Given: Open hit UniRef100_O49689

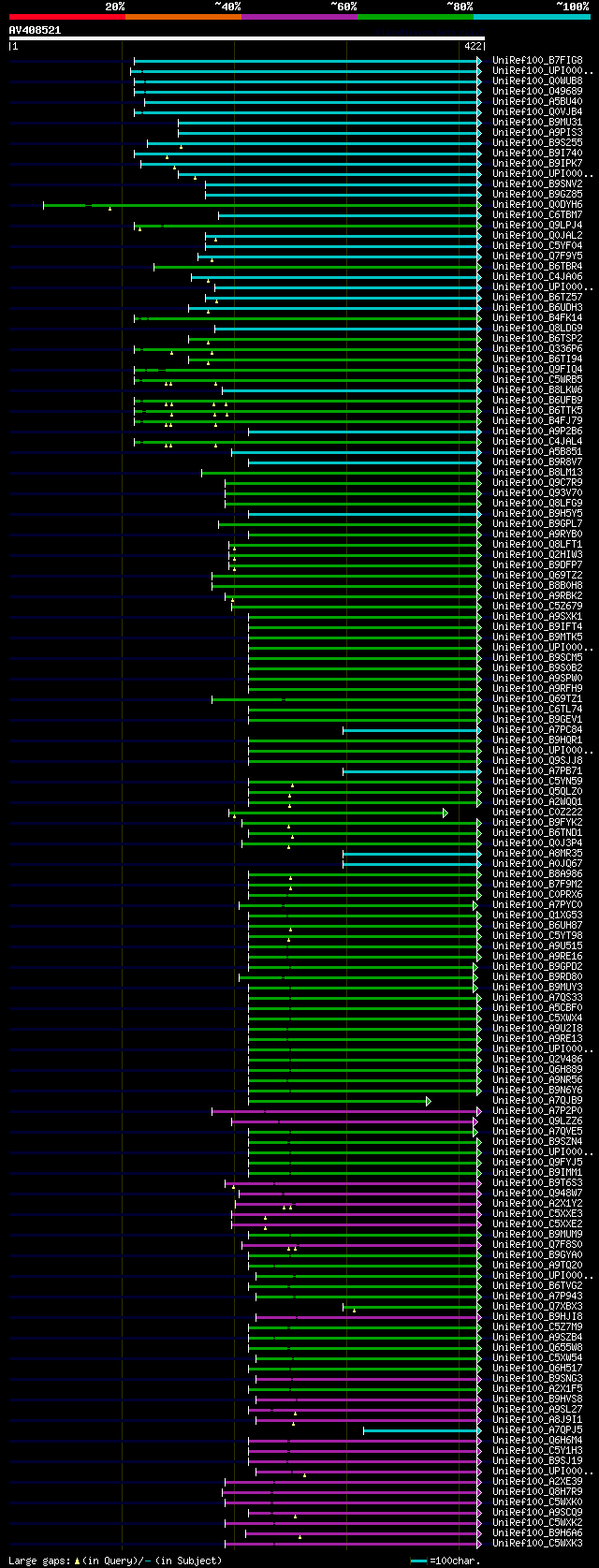Looking at the screenshot, I should click(537, 92).
